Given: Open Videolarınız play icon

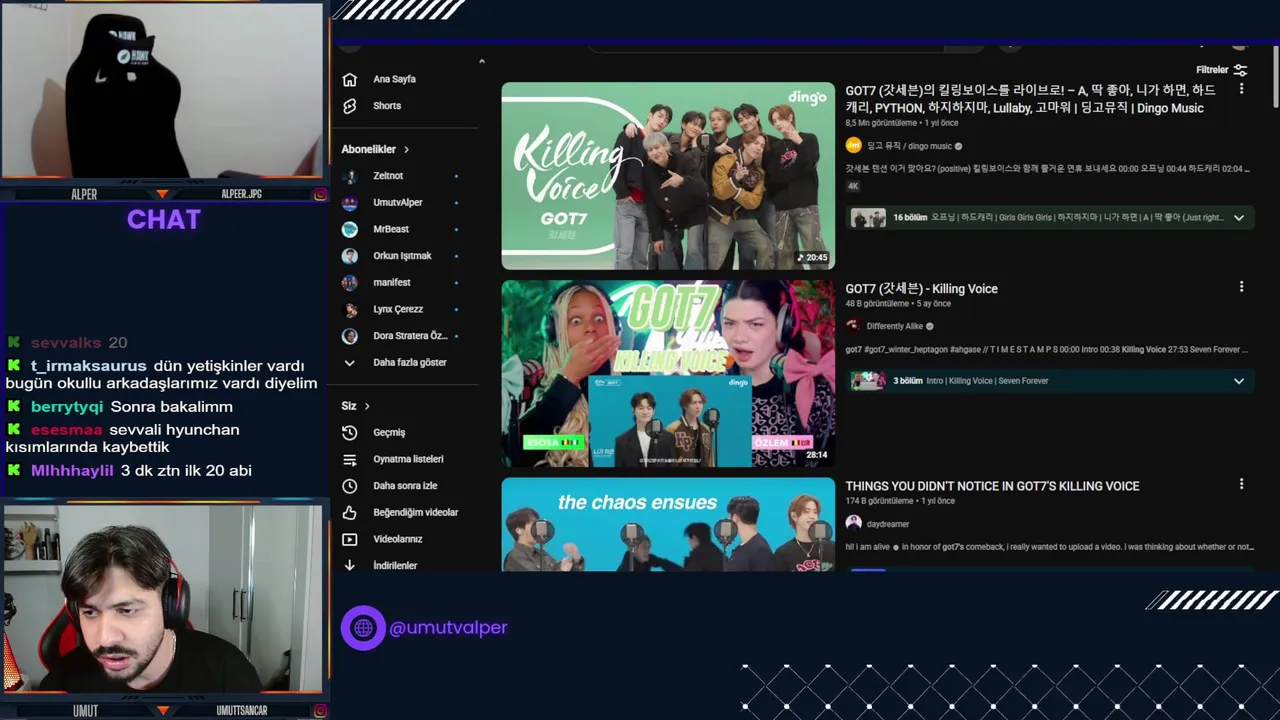Looking at the screenshot, I should tap(349, 539).
